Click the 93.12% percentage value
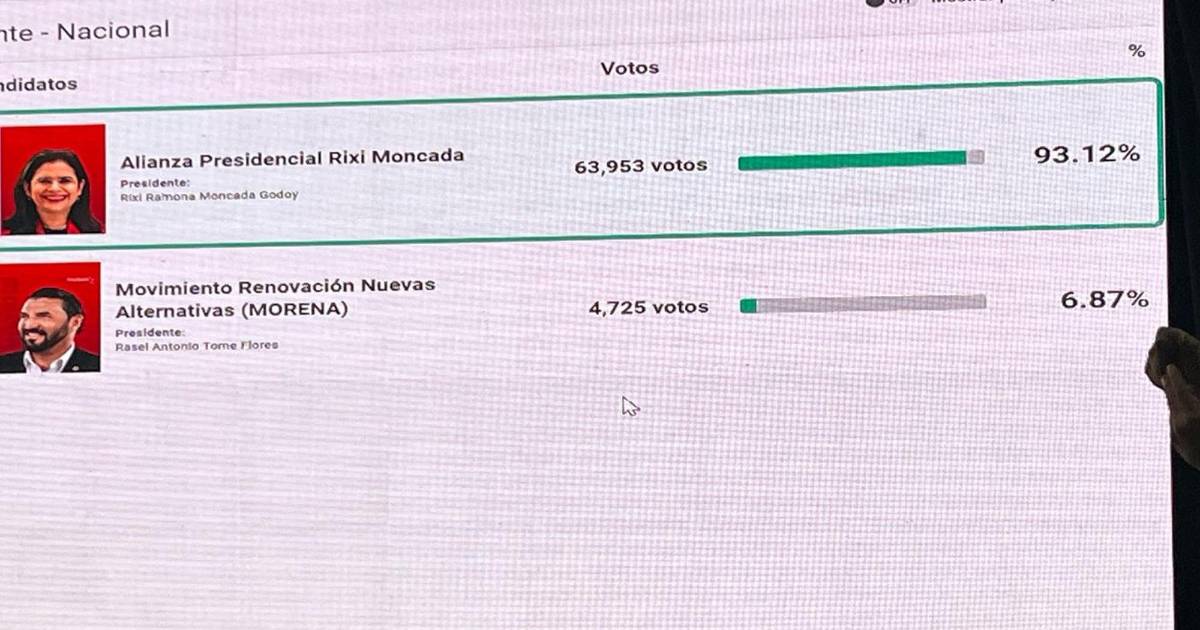The height and width of the screenshot is (630, 1200). pyautogui.click(x=1086, y=154)
